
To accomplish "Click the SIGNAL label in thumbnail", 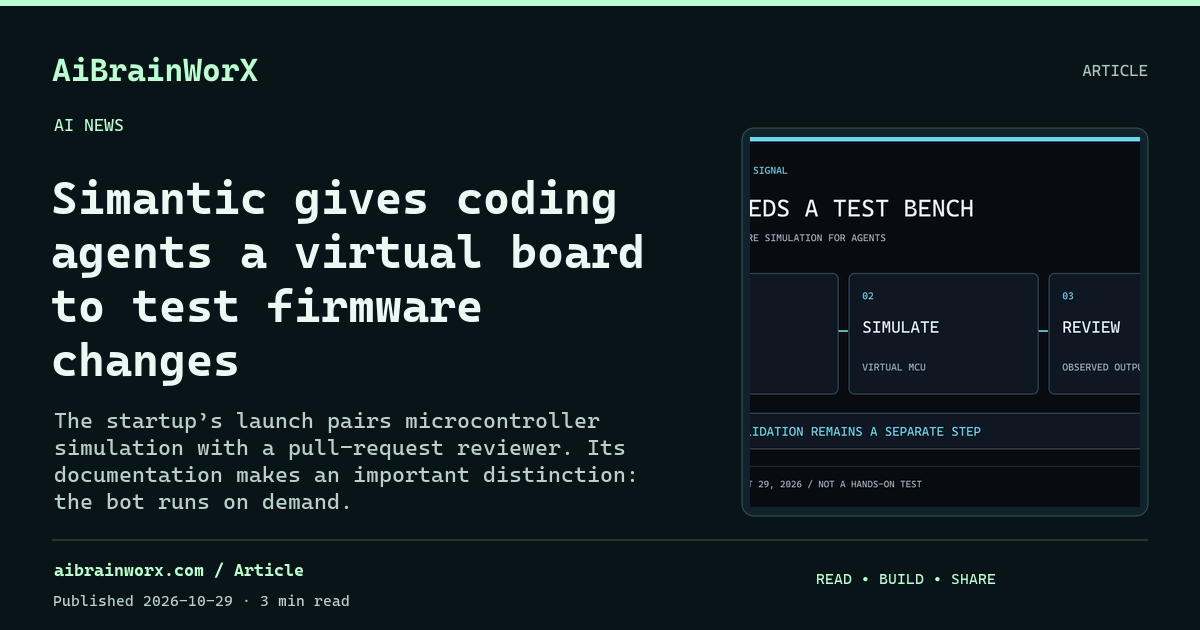I will point(770,171).
